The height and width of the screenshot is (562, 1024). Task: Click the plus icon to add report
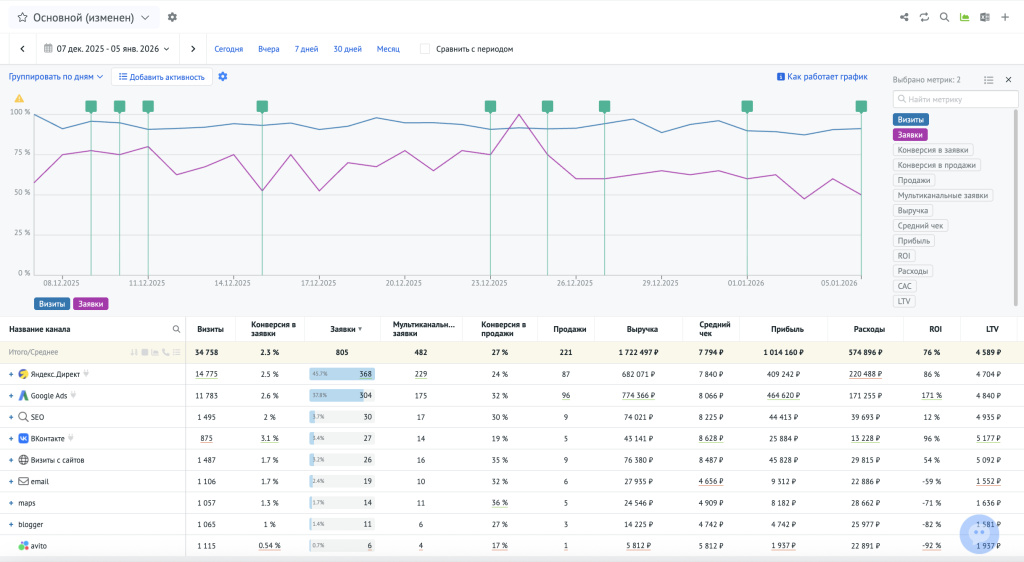(x=1005, y=17)
